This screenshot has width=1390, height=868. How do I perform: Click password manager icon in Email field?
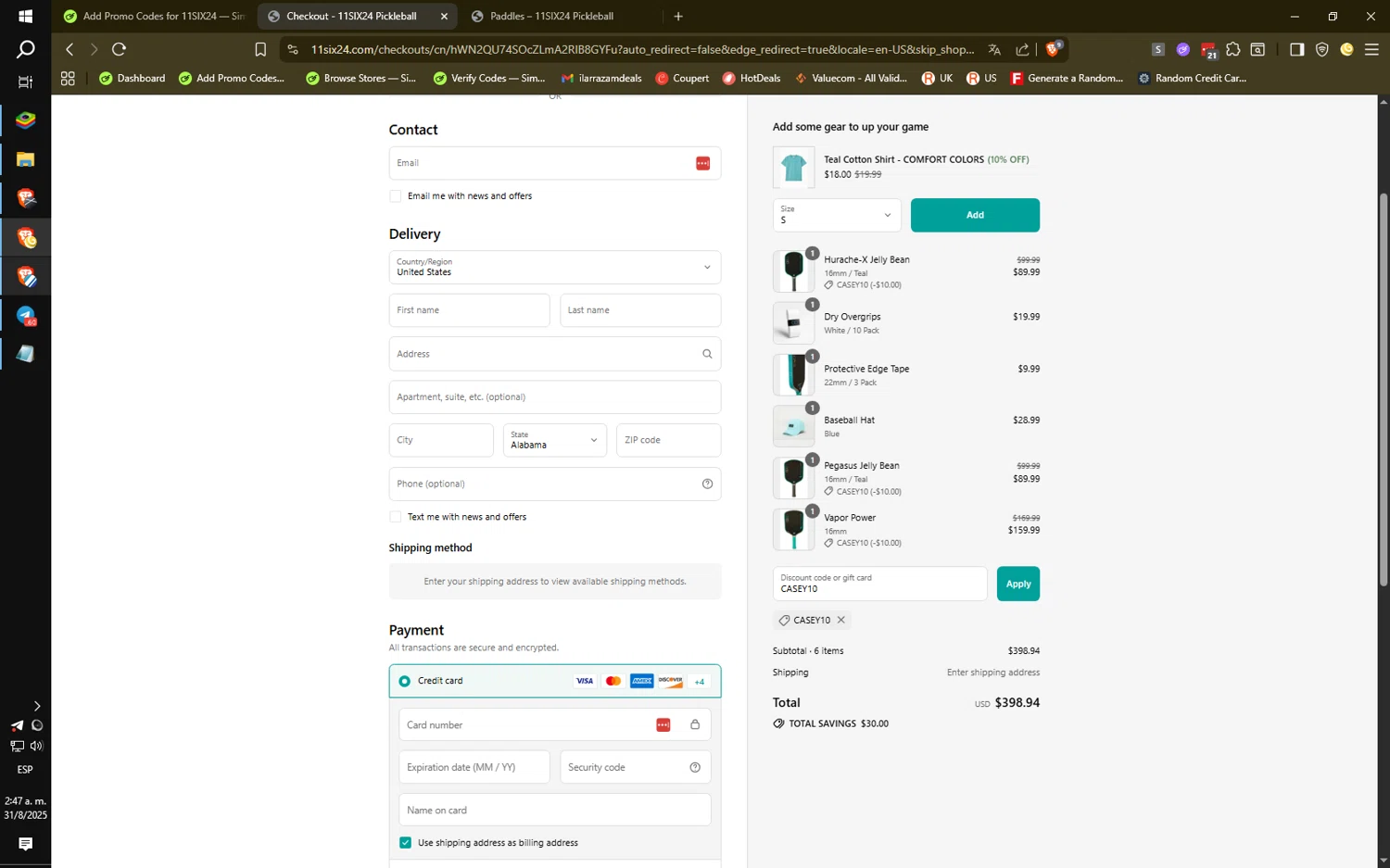point(702,163)
